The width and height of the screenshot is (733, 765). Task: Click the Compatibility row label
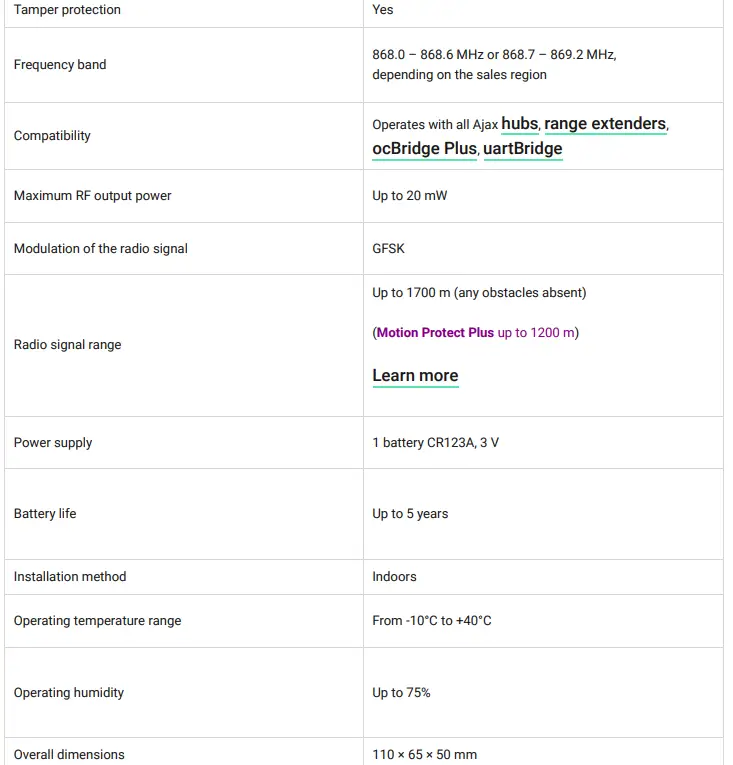click(52, 136)
